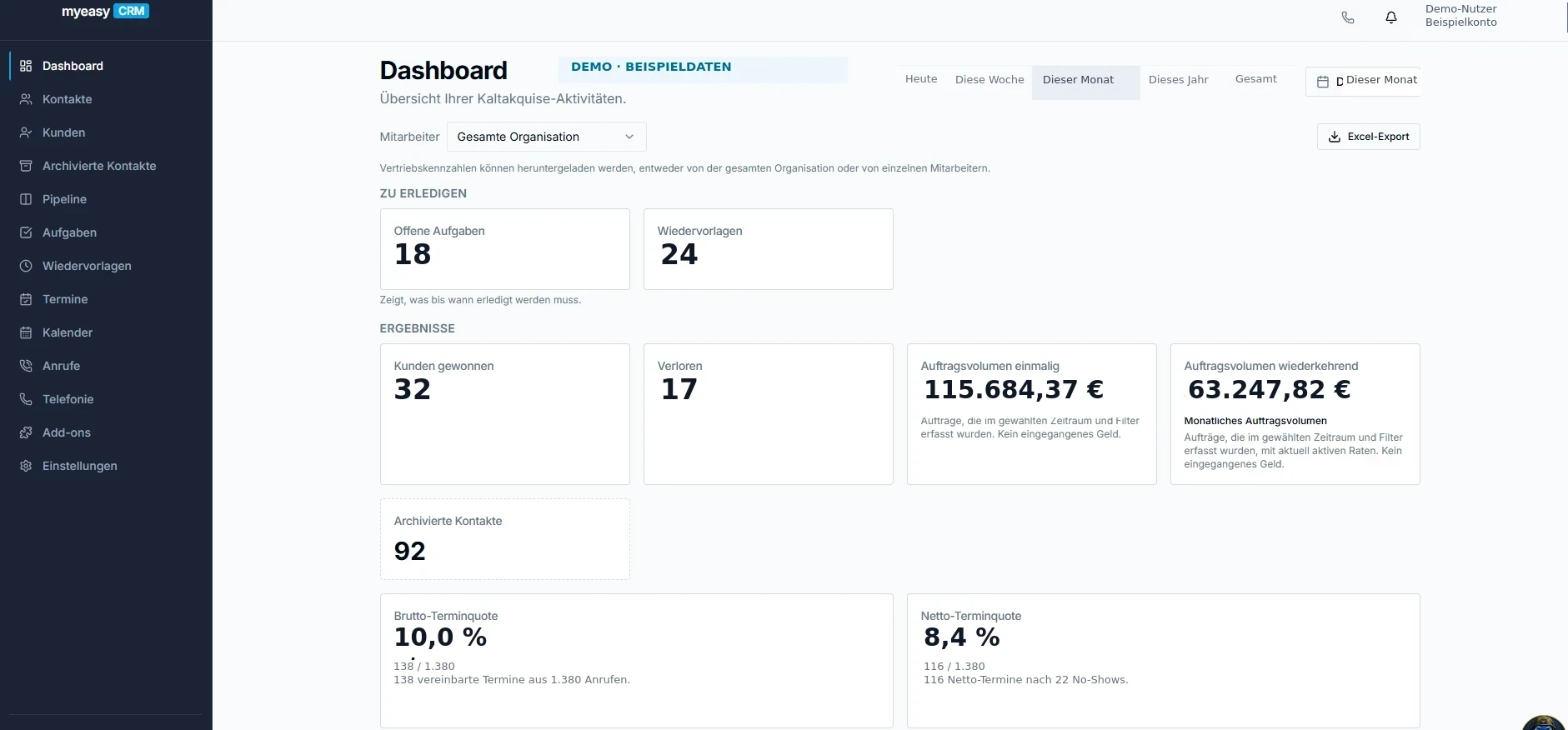Go to Kontakte in sidebar

(106, 99)
